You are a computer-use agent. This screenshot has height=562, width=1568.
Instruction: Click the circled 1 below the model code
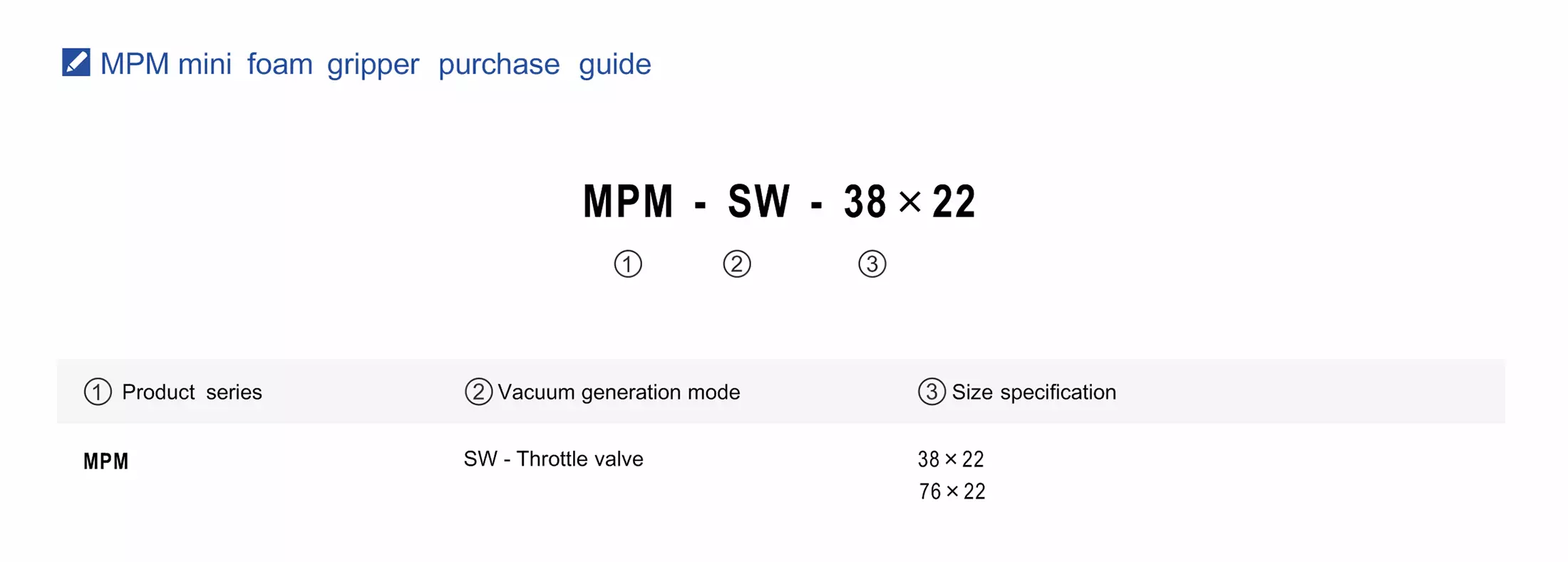pyautogui.click(x=628, y=264)
